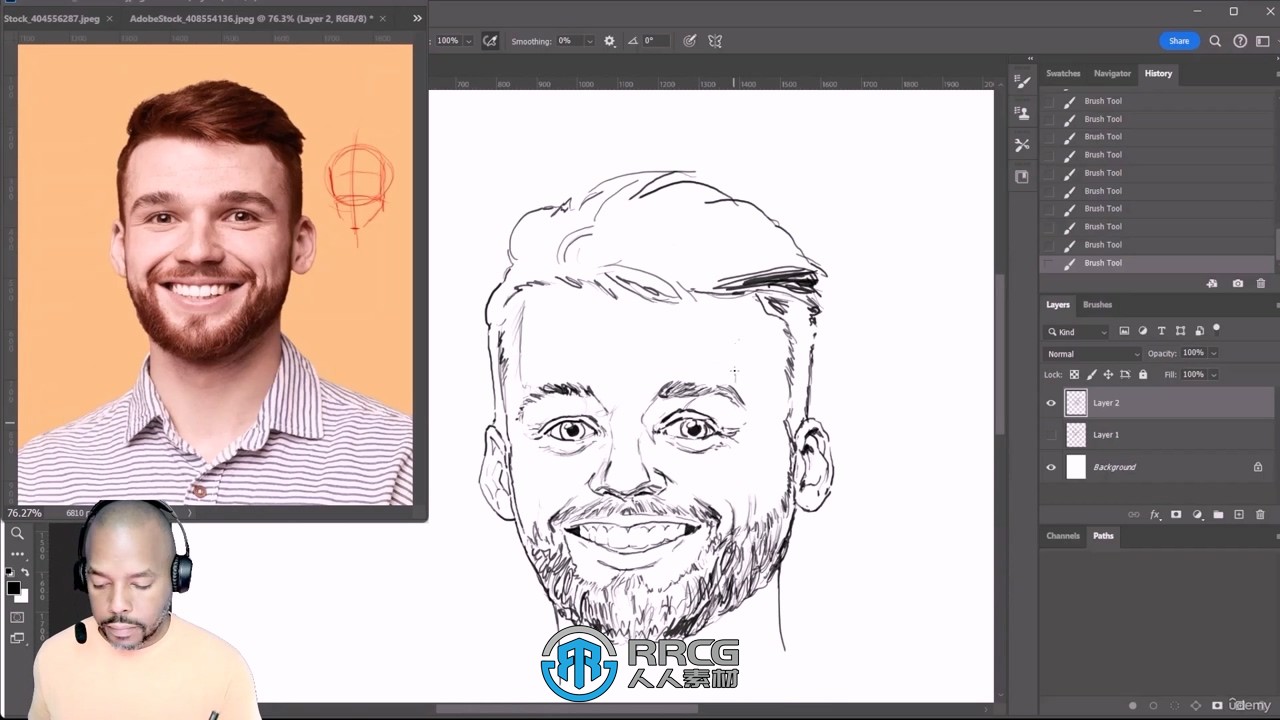1280x720 pixels.
Task: Create a new history snapshot
Action: pos(1238,284)
